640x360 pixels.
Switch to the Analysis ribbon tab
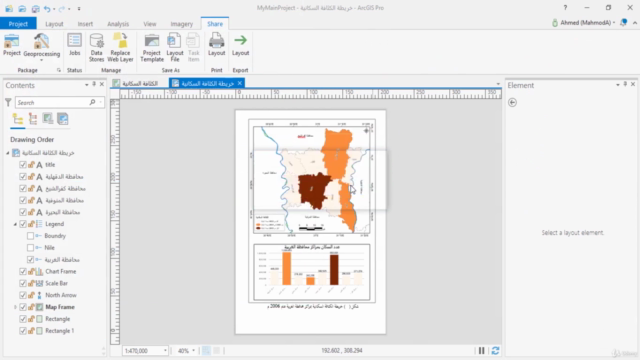coord(118,24)
